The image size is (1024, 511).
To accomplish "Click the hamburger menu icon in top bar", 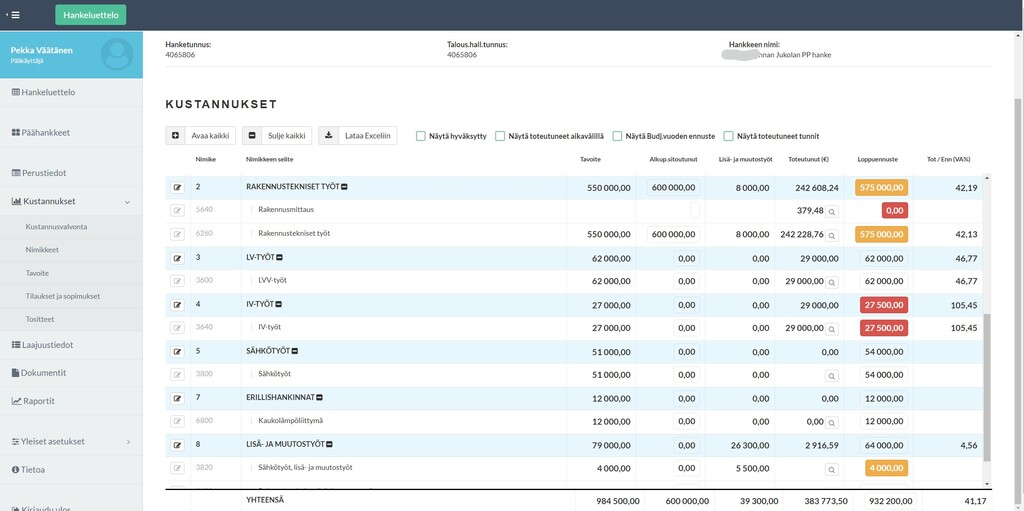I will click(14, 15).
